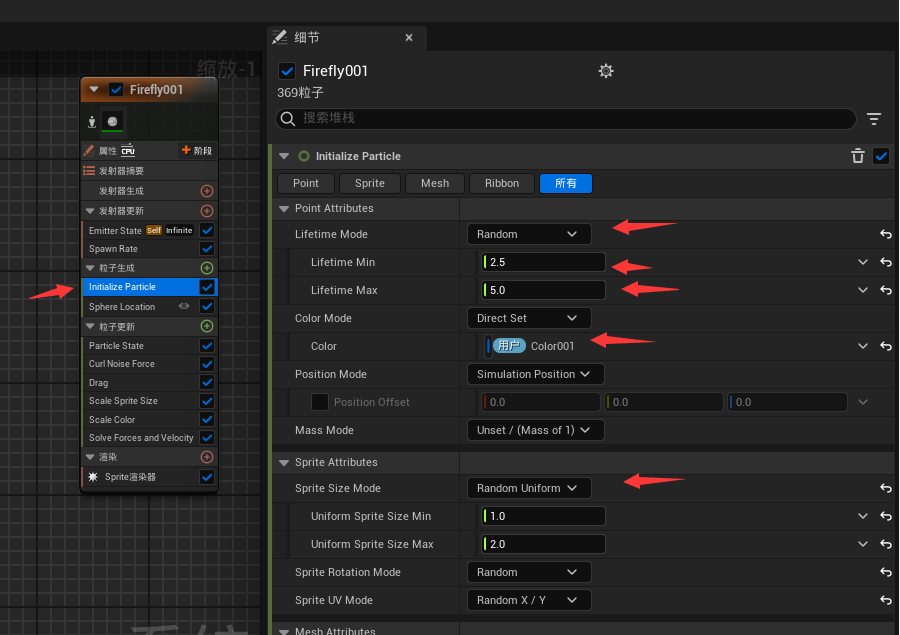Toggle Sphere Location eye visibility
Viewport: 900px width, 635px height.
tap(184, 306)
